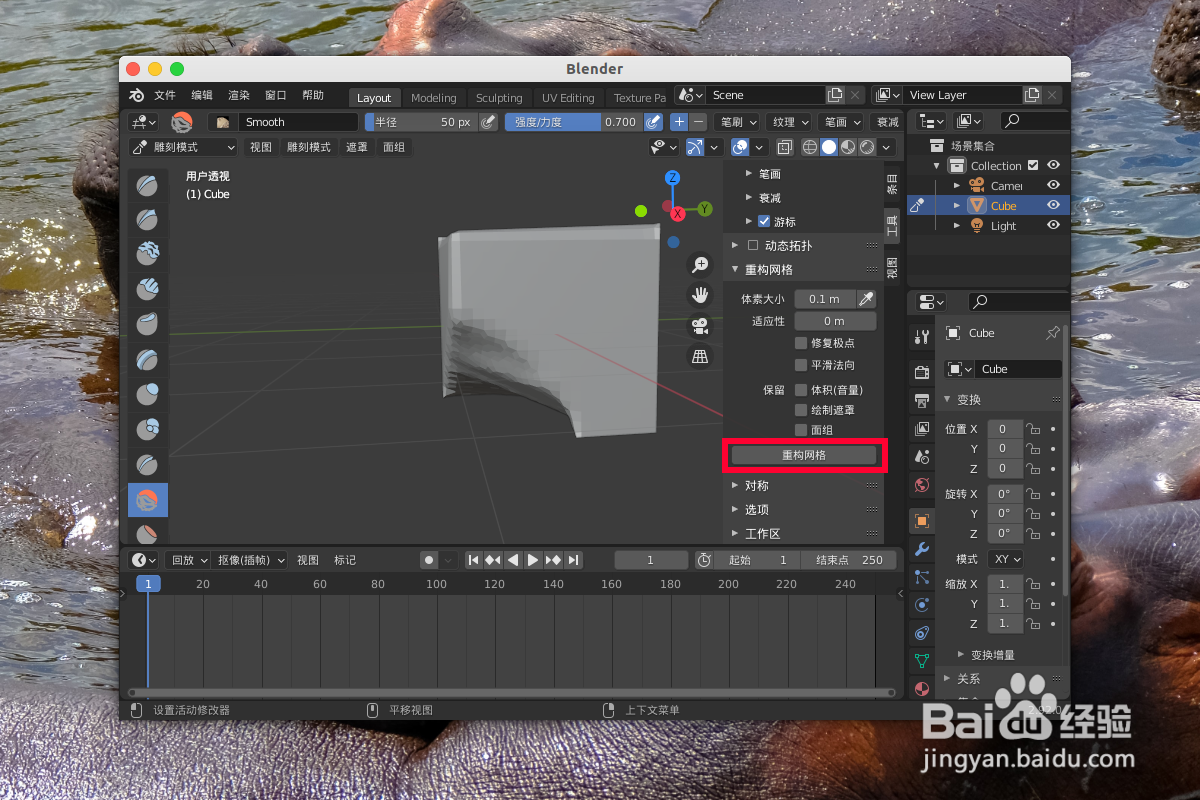This screenshot has width=1200, height=800.
Task: Uncheck Collection exclude checkbox in outliner
Action: pos(1033,165)
